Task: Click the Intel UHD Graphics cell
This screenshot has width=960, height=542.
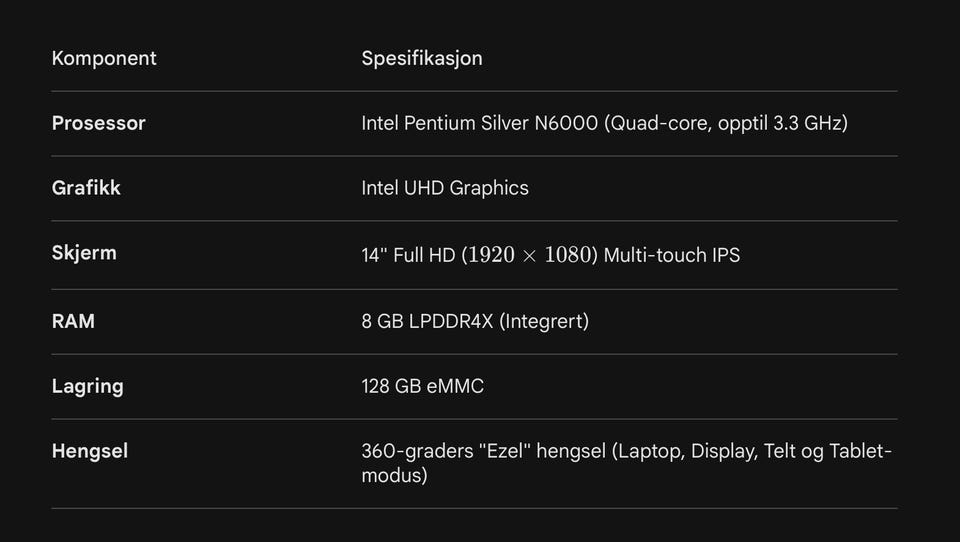Action: pyautogui.click(x=445, y=188)
